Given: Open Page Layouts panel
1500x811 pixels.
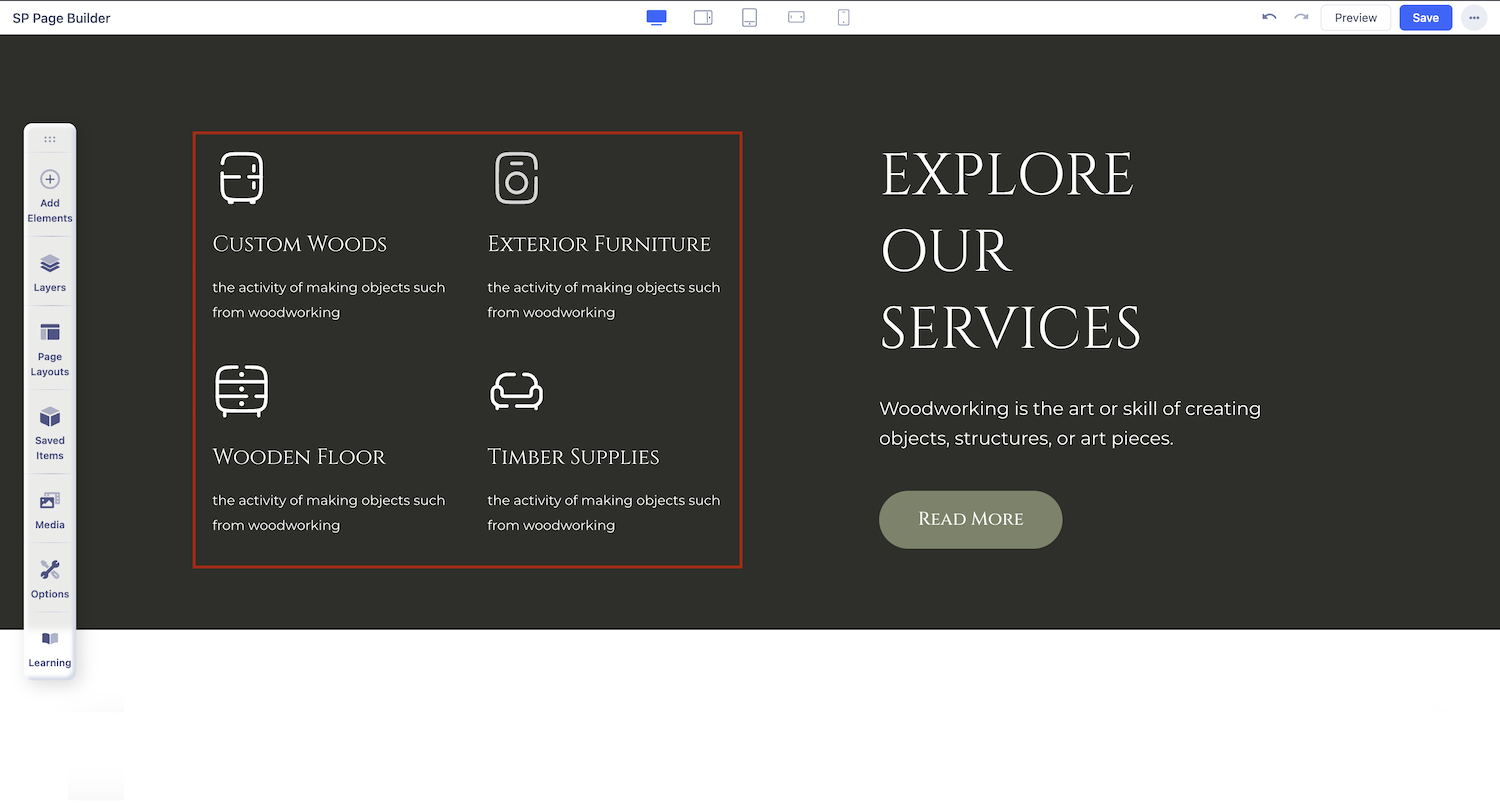Looking at the screenshot, I should coord(50,349).
